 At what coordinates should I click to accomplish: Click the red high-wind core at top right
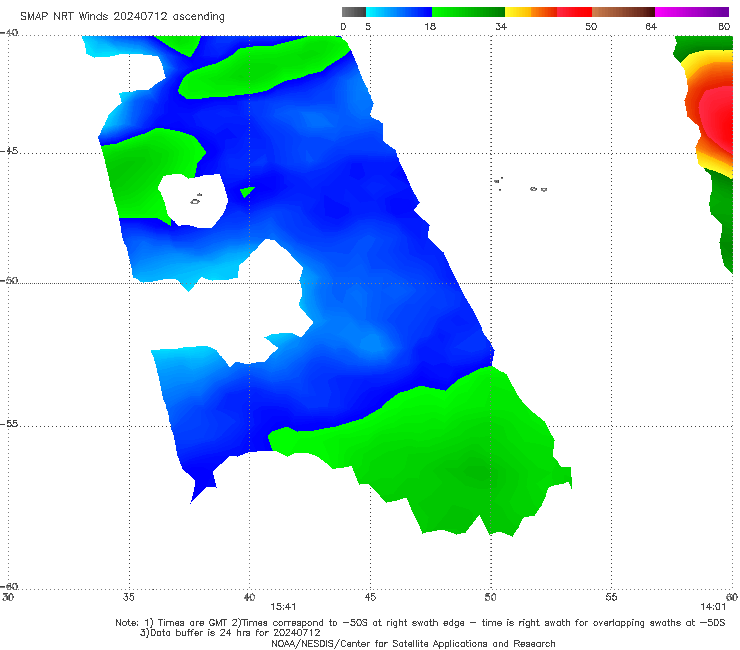click(x=717, y=116)
